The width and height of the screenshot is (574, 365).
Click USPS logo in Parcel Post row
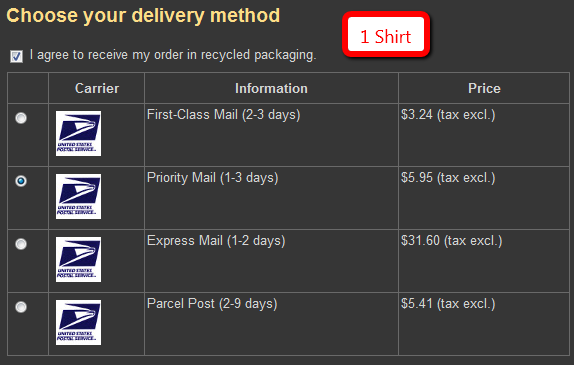pyautogui.click(x=78, y=323)
